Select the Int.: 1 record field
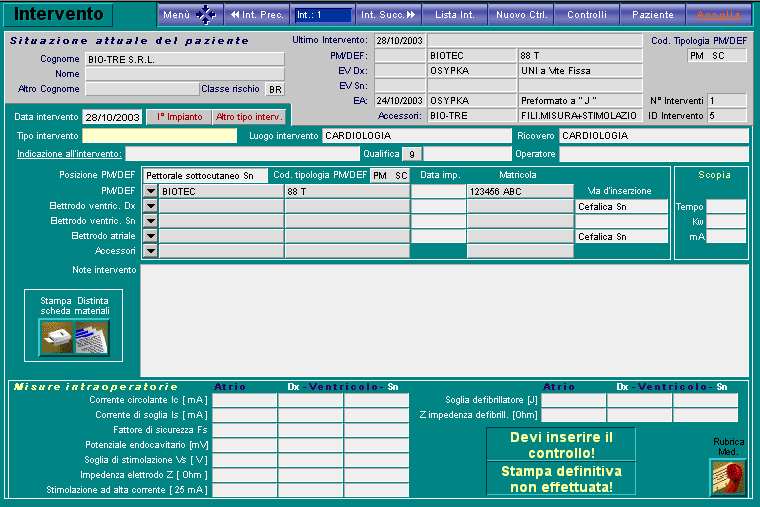 323,15
